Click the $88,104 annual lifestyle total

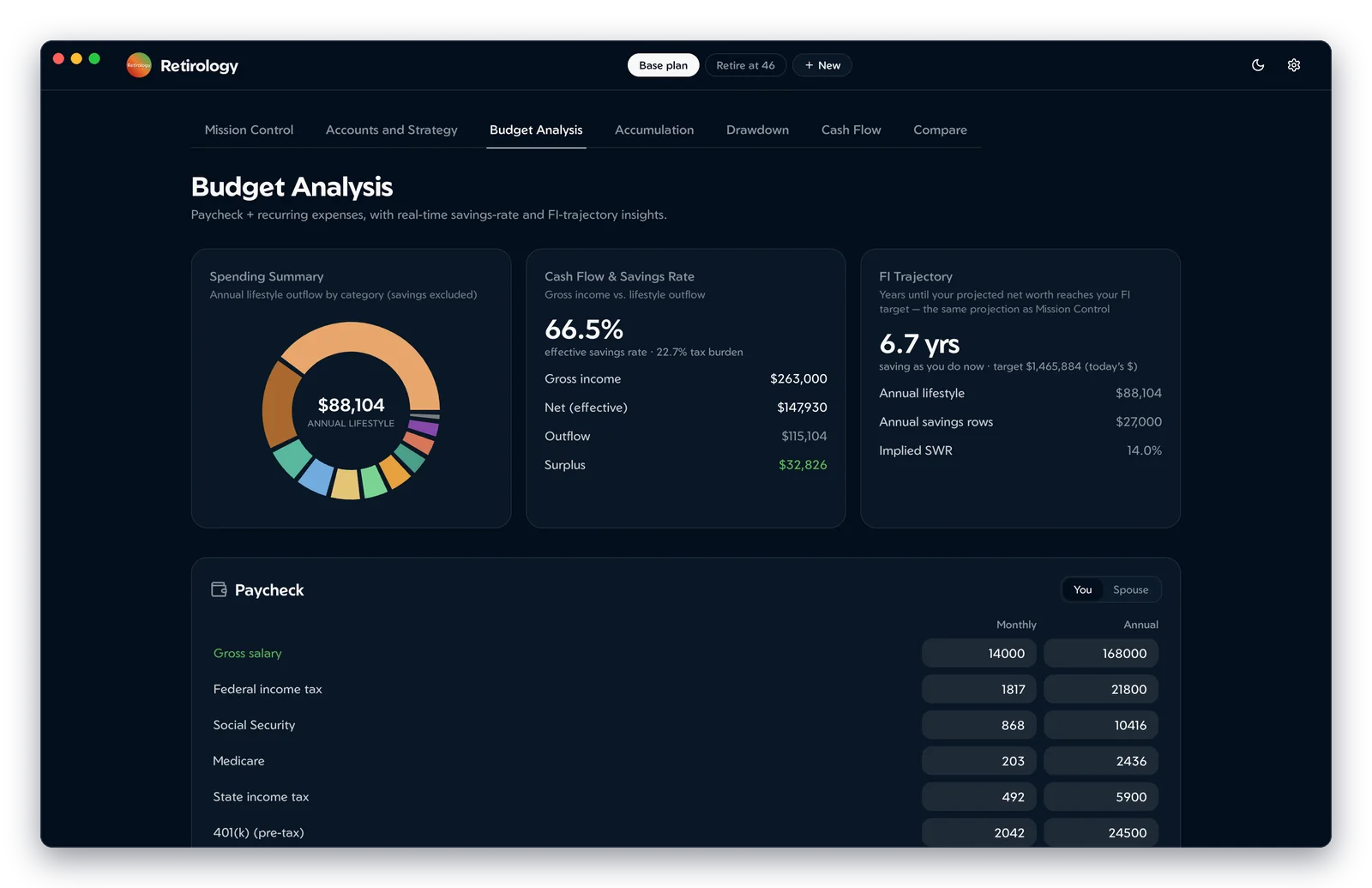coord(351,405)
